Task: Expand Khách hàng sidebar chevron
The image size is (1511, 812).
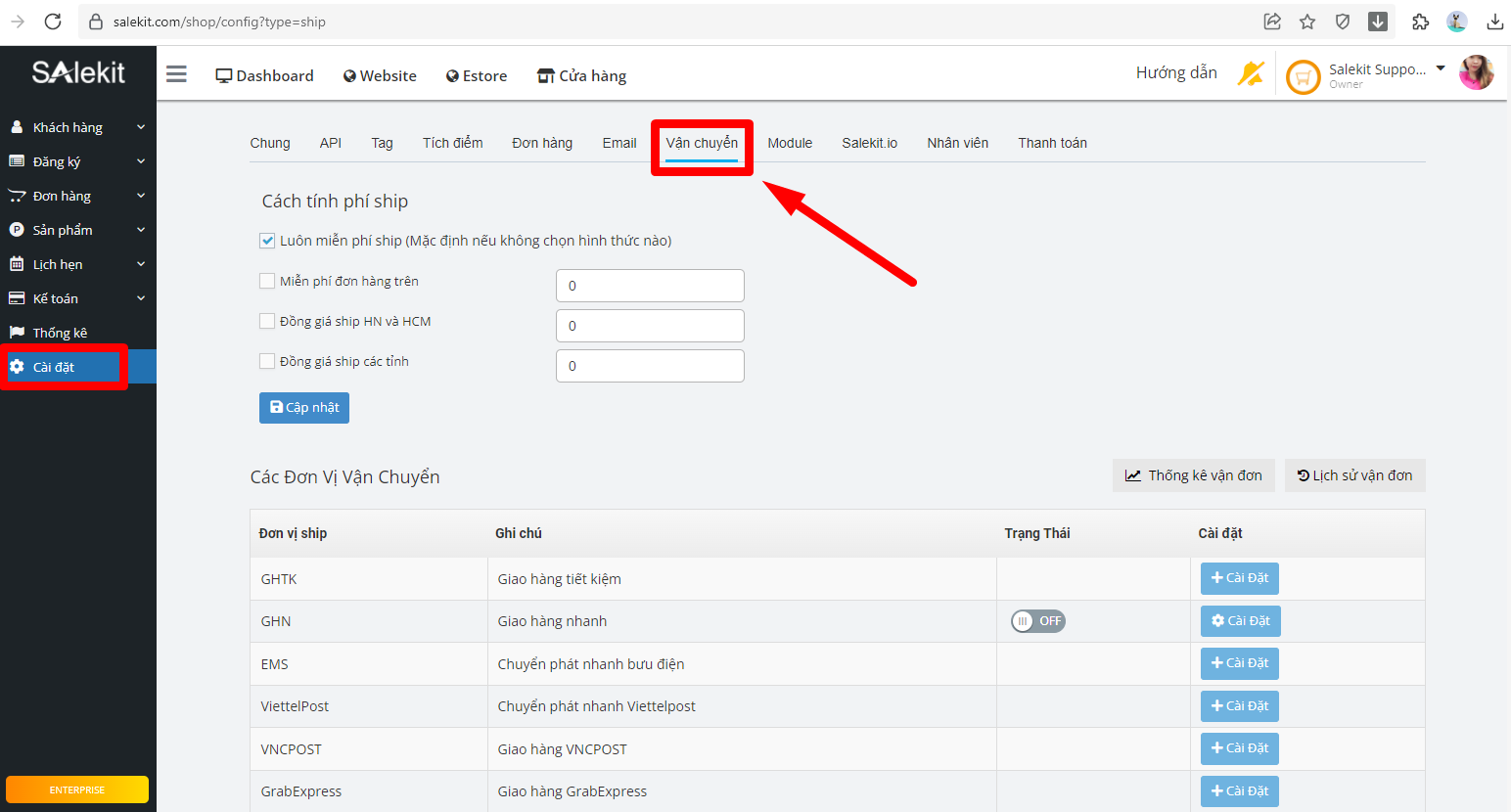Action: (x=141, y=127)
